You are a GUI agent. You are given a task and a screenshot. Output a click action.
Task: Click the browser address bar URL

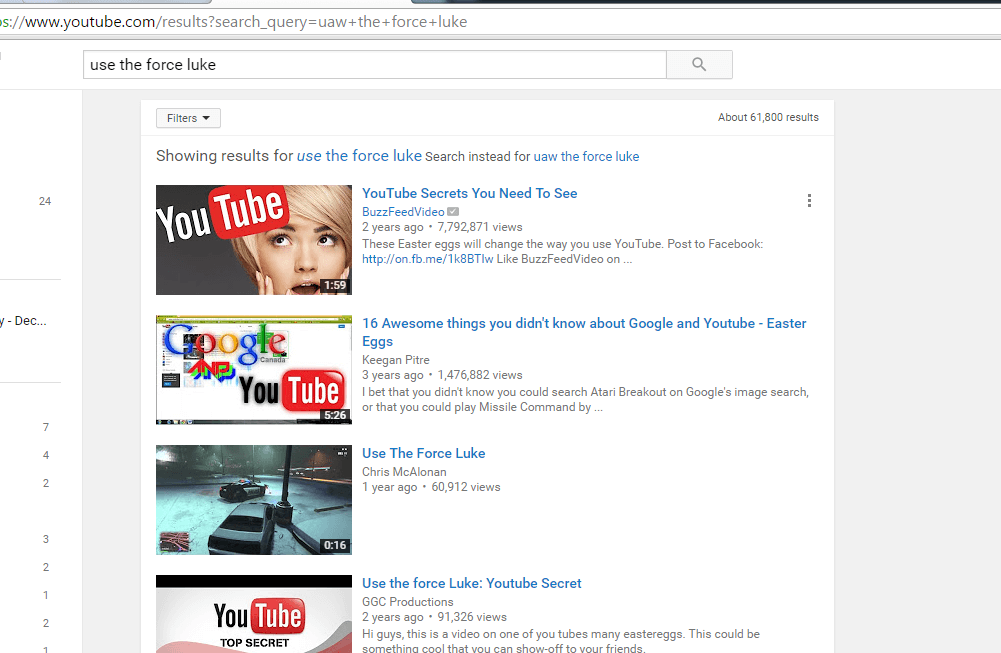coord(234,22)
